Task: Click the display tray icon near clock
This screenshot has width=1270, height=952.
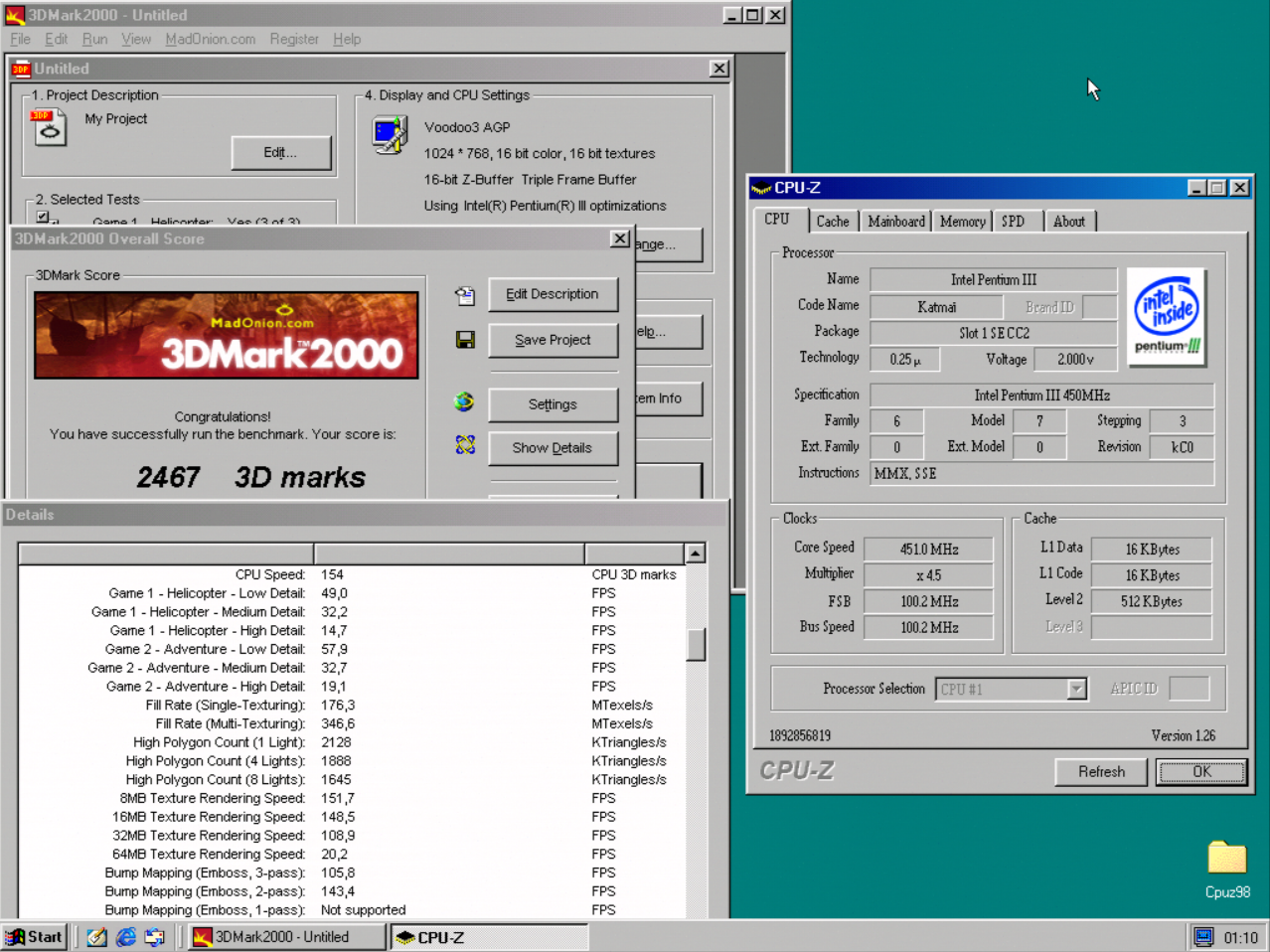Action: [1204, 937]
